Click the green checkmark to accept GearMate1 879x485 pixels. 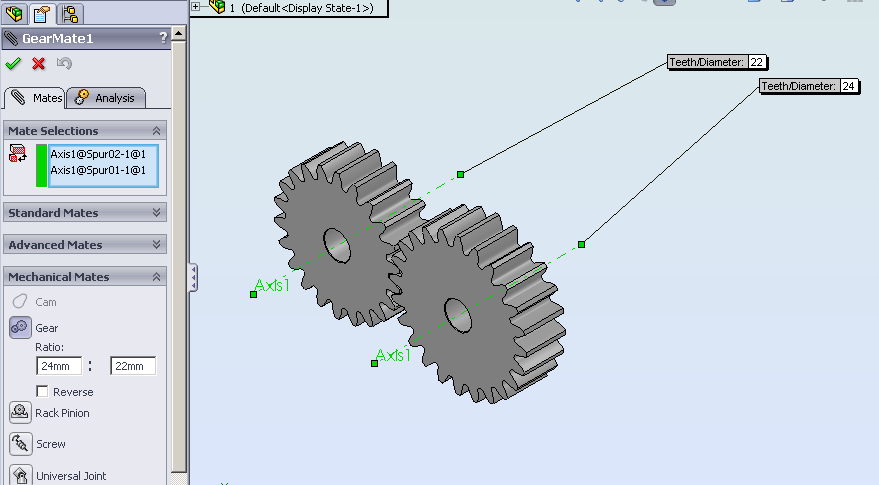[x=13, y=64]
